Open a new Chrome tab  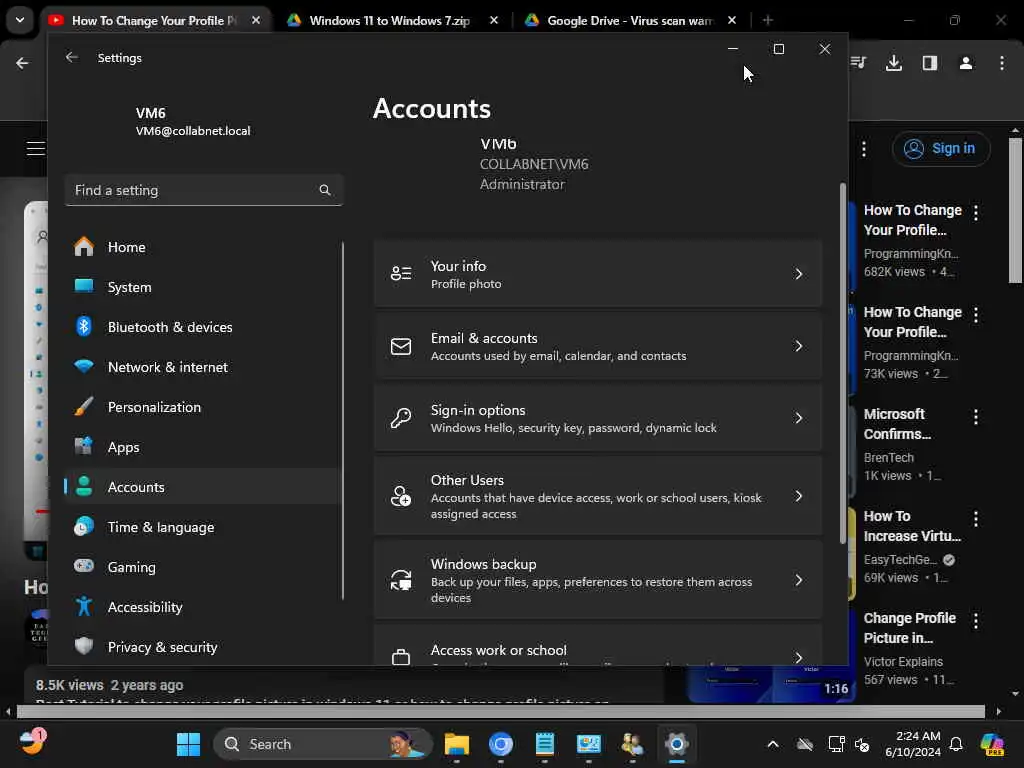[x=768, y=20]
